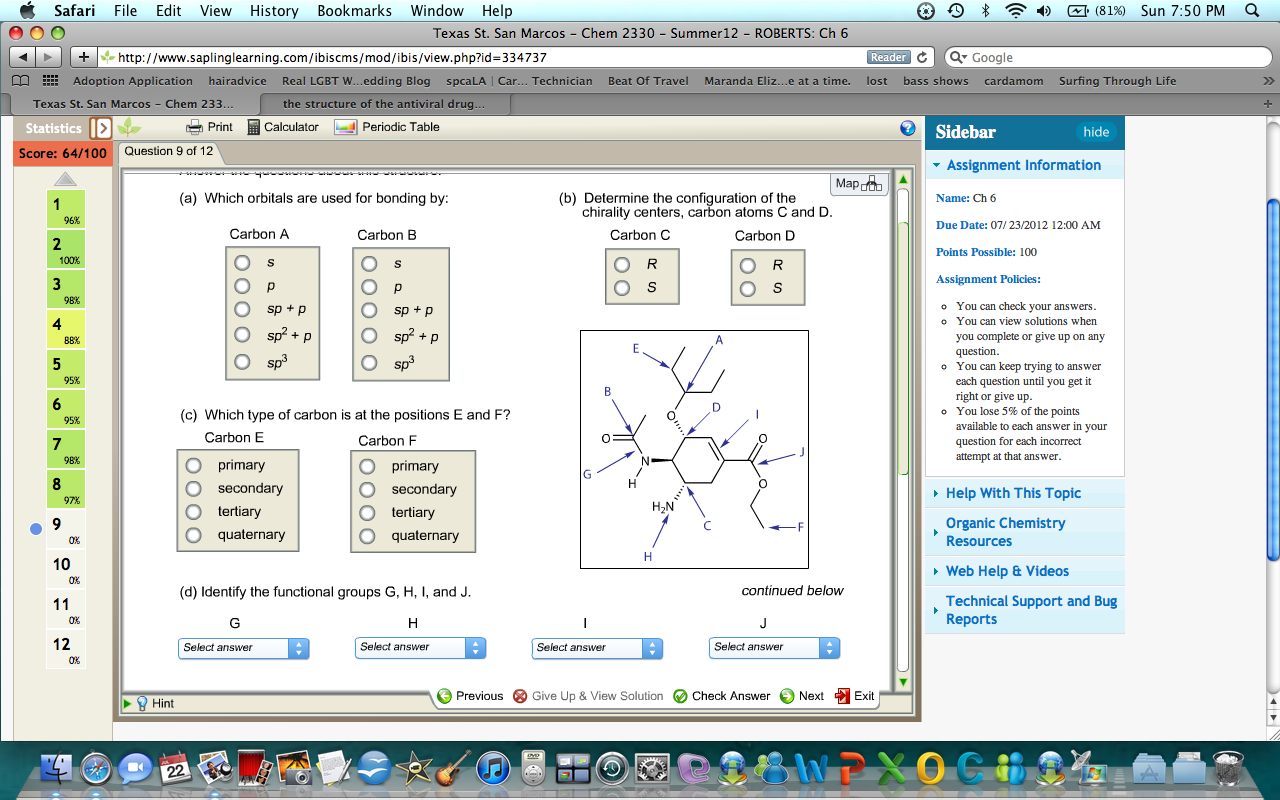Open the History menu
This screenshot has height=800, width=1280.
[x=274, y=11]
